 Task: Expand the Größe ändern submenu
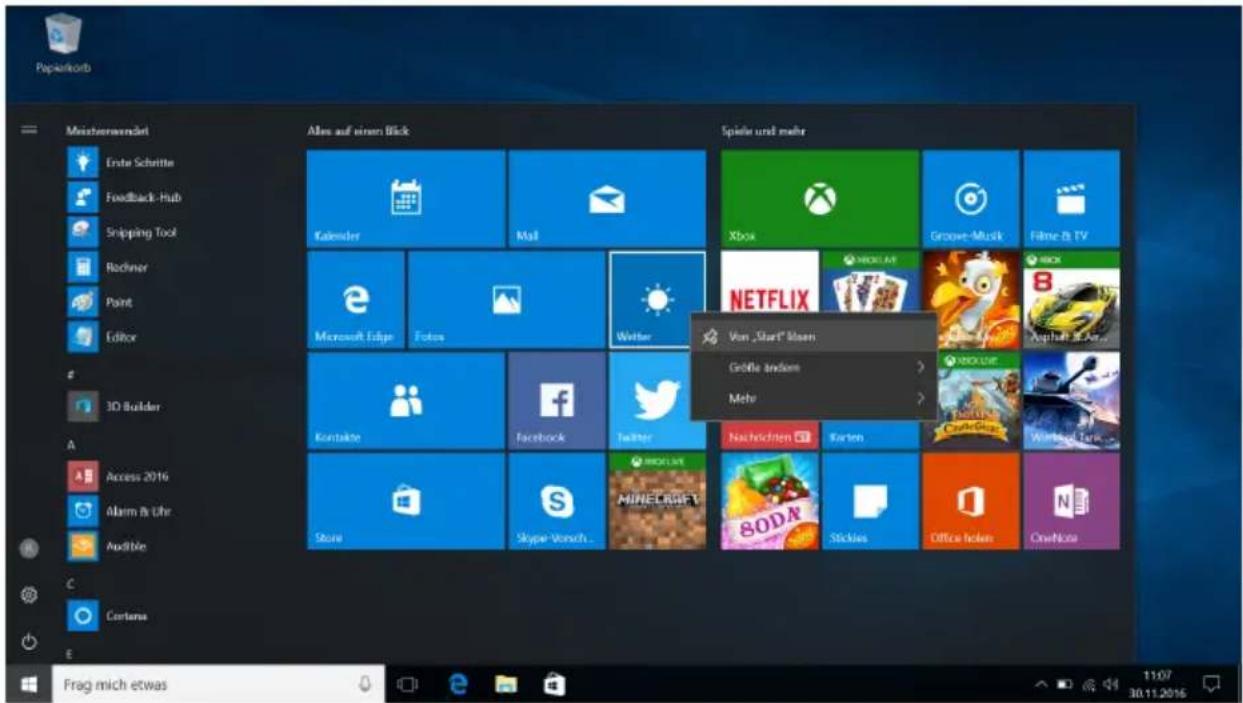coord(813,367)
